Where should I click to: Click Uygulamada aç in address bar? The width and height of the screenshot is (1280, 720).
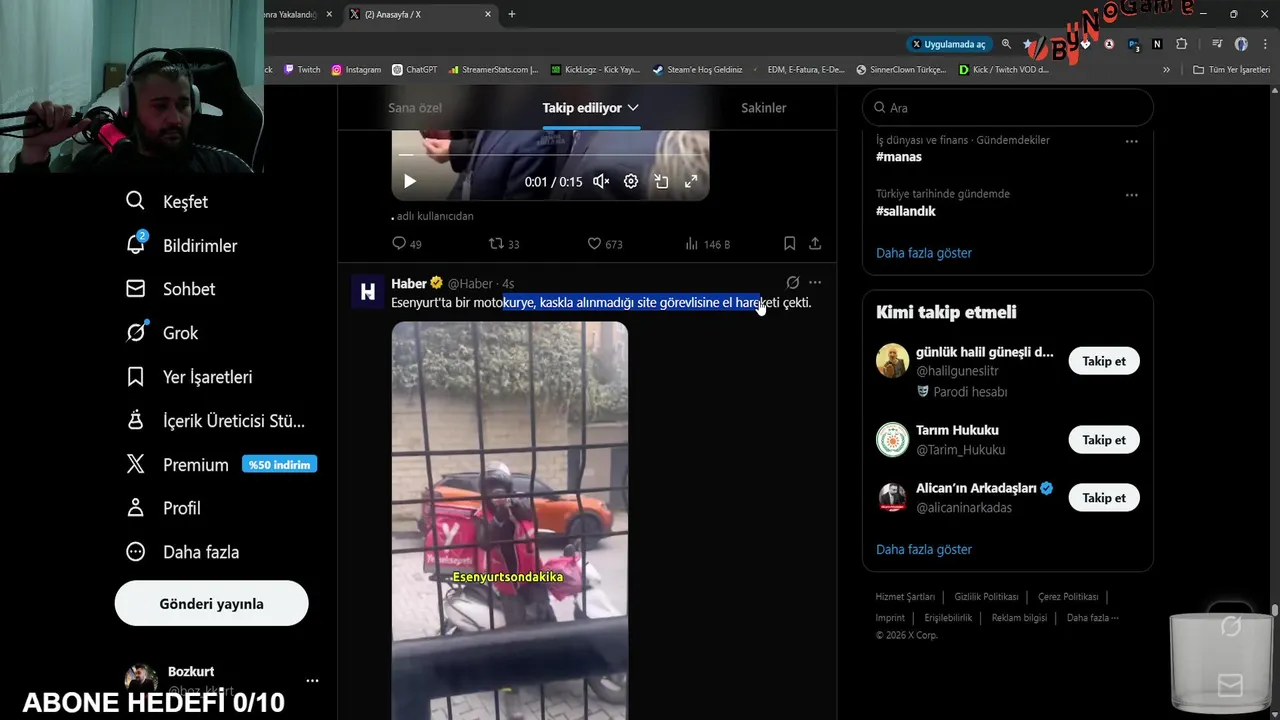[948, 44]
